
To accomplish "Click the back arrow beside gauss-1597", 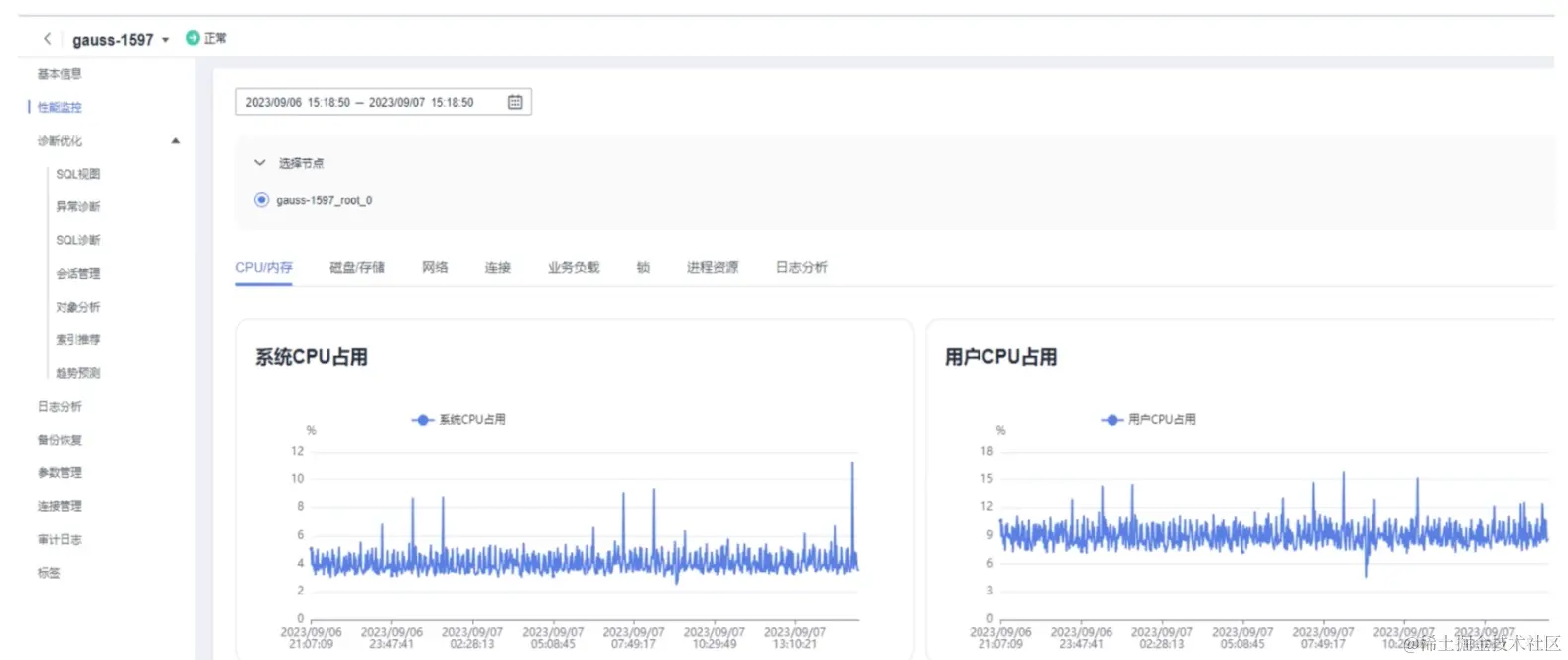I will [47, 39].
